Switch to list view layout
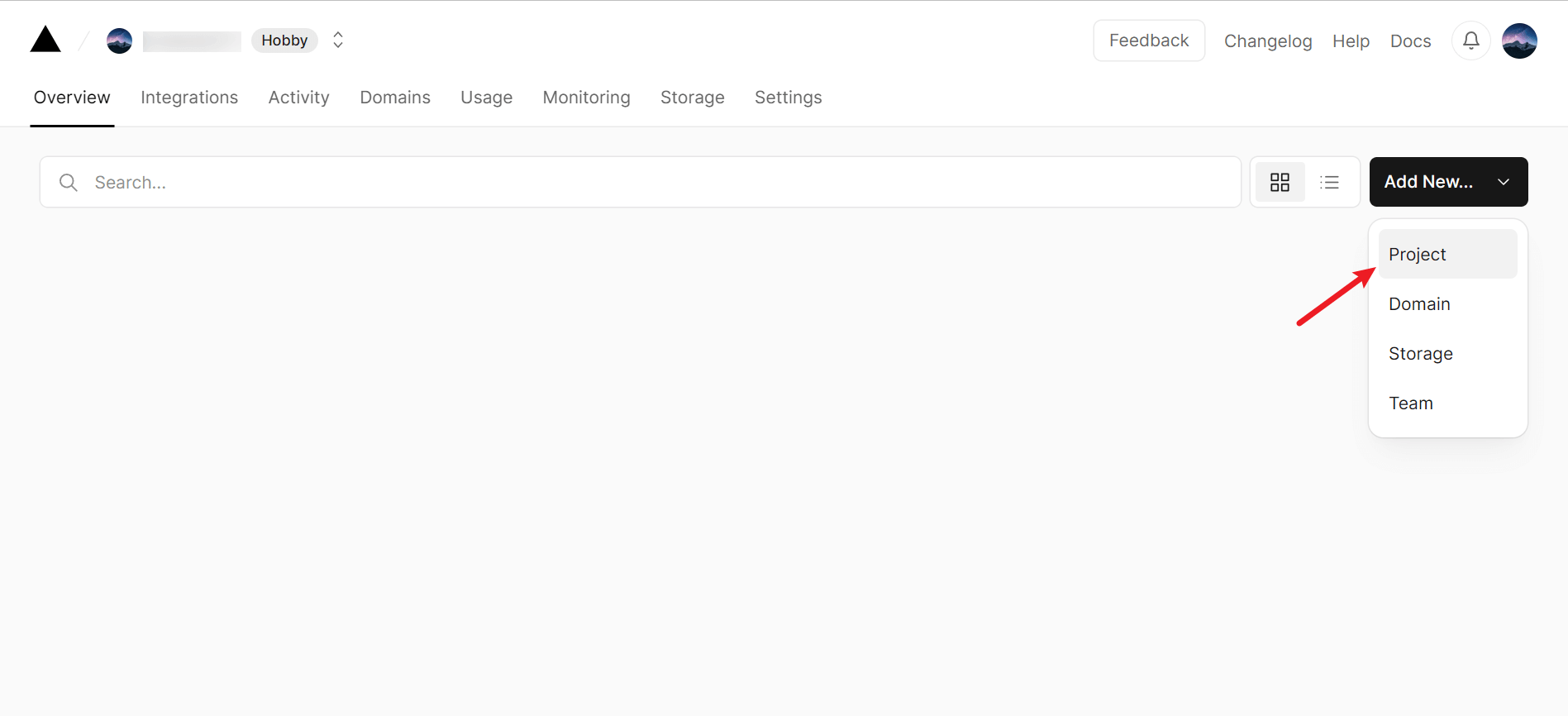 pyautogui.click(x=1329, y=182)
